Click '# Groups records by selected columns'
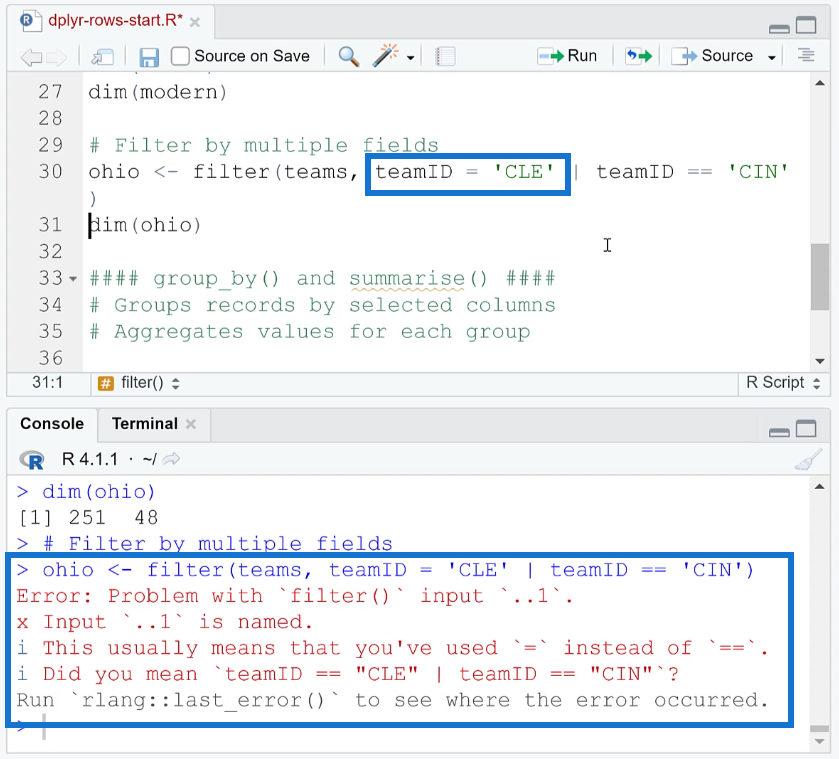This screenshot has height=759, width=839. coord(322,305)
